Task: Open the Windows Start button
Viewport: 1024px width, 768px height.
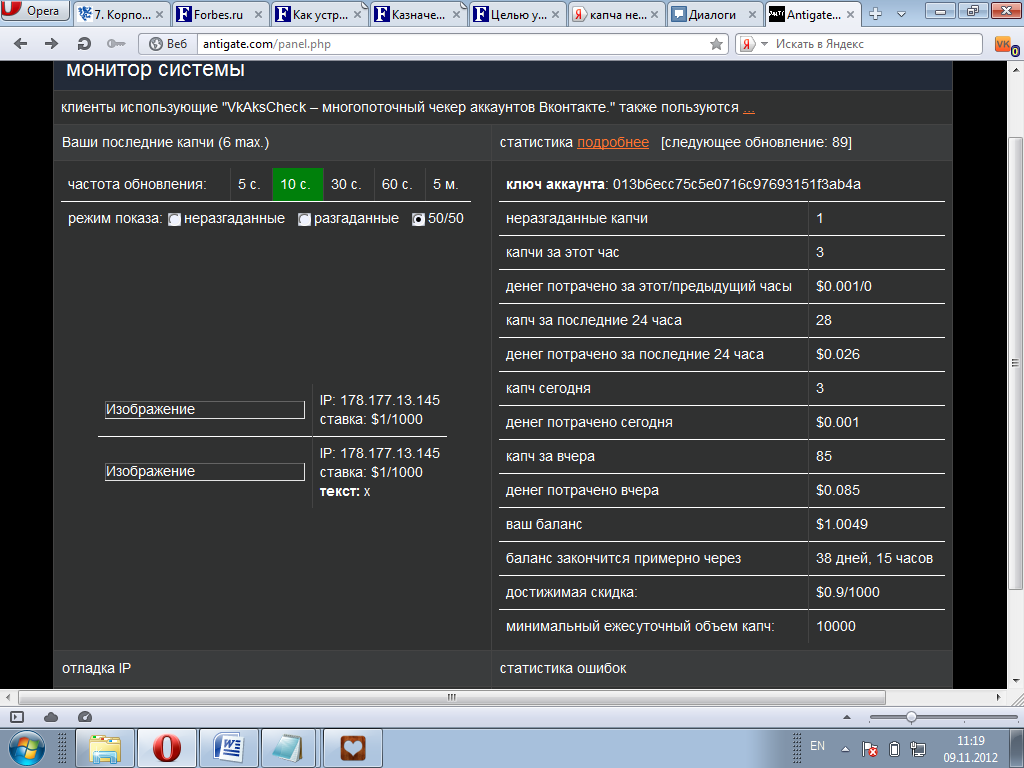Action: 27,748
